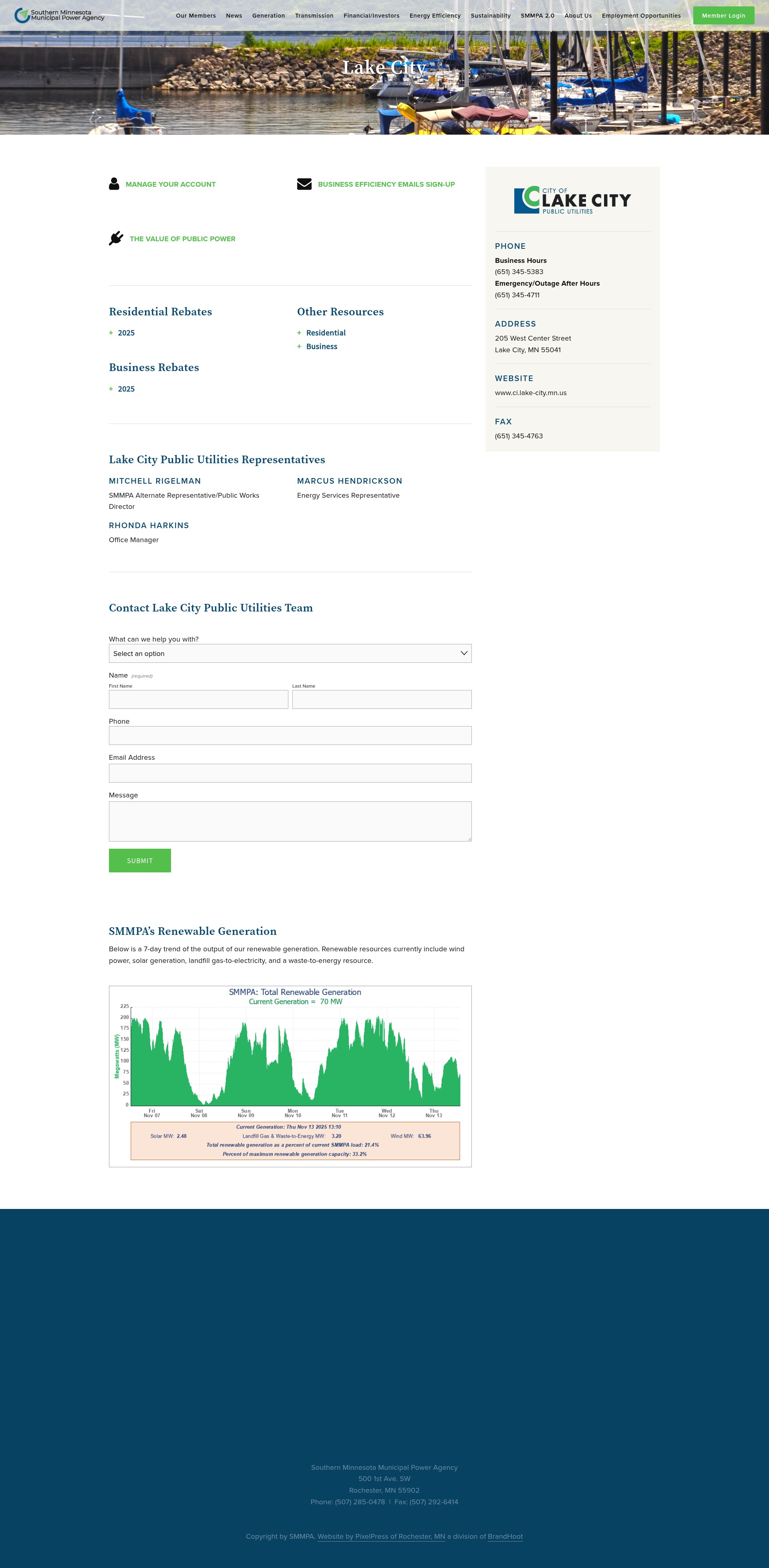Viewport: 769px width, 1568px height.
Task: Open Employment Opportunities menu item
Action: 641,16
